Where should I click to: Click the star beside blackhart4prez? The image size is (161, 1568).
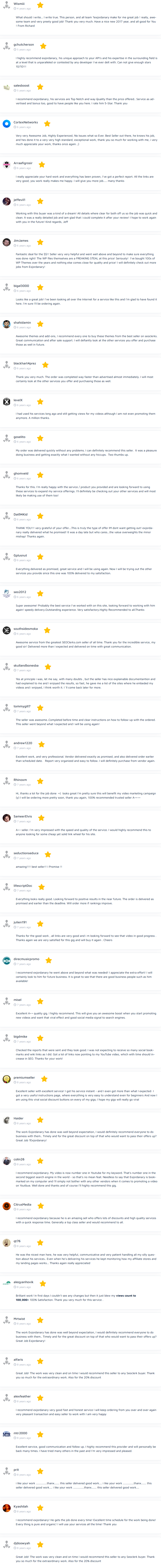(45, 365)
